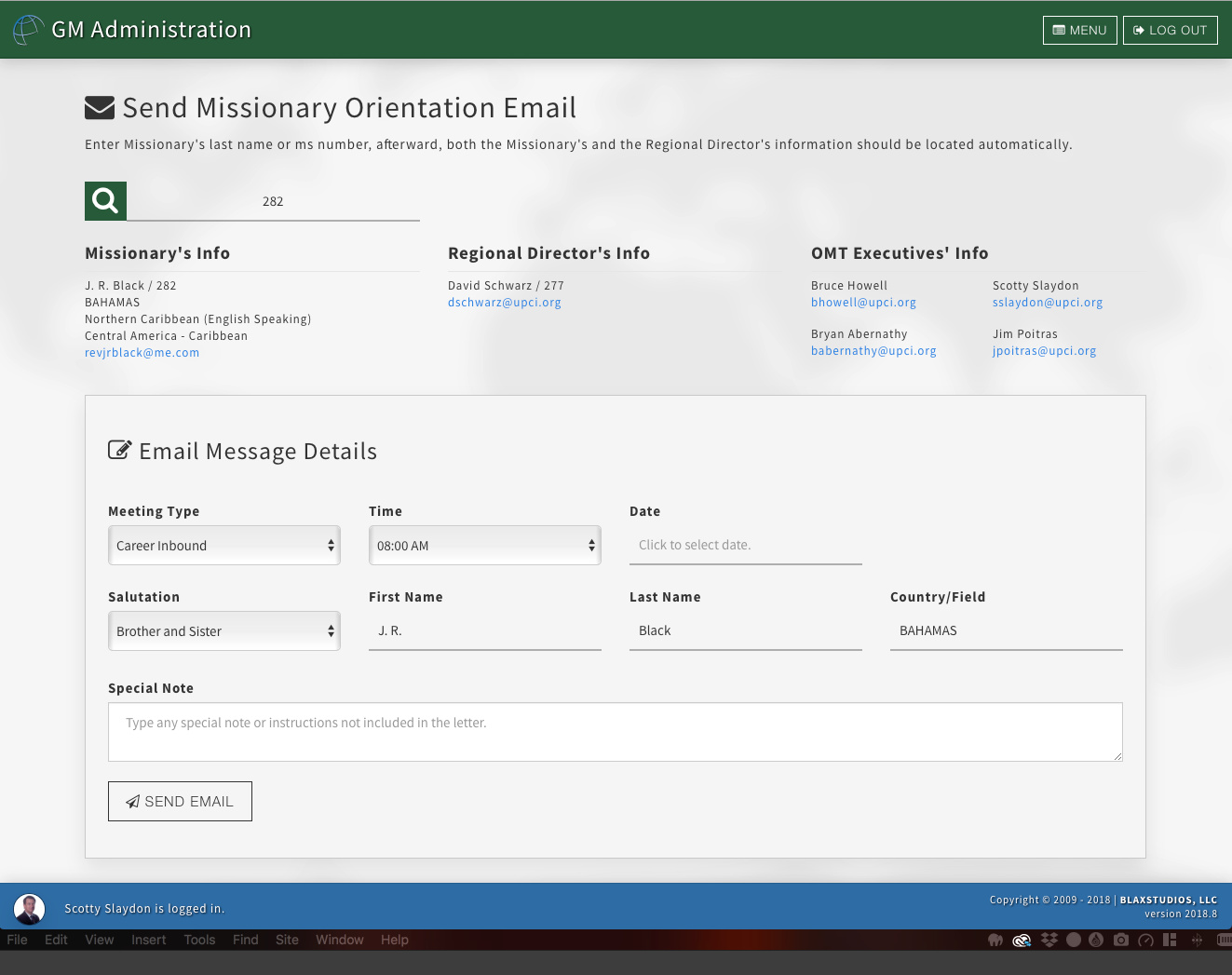Open the MENU button in the header
The image size is (1232, 975).
coord(1079,30)
